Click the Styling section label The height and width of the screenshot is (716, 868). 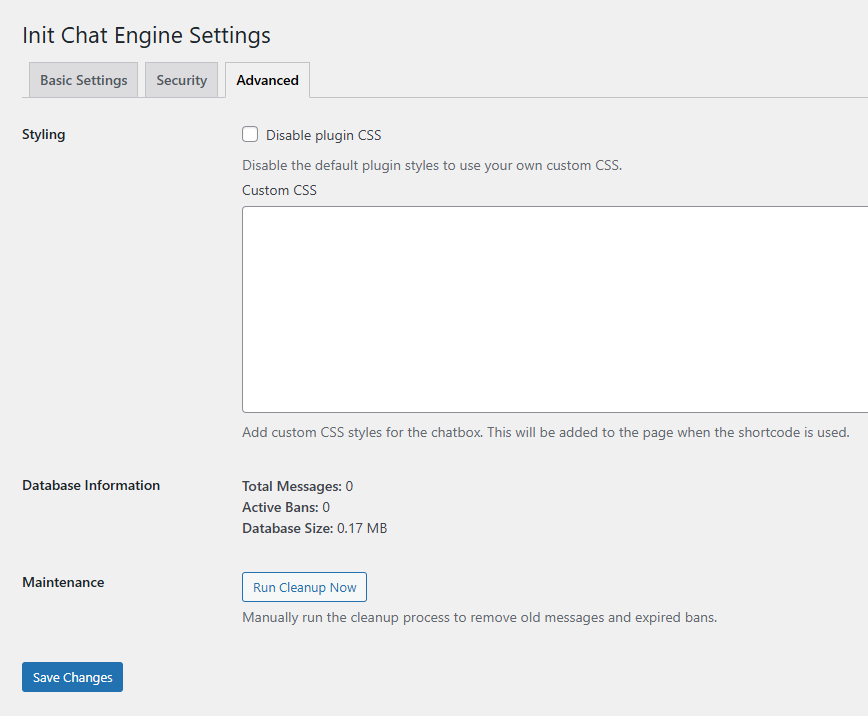(43, 134)
